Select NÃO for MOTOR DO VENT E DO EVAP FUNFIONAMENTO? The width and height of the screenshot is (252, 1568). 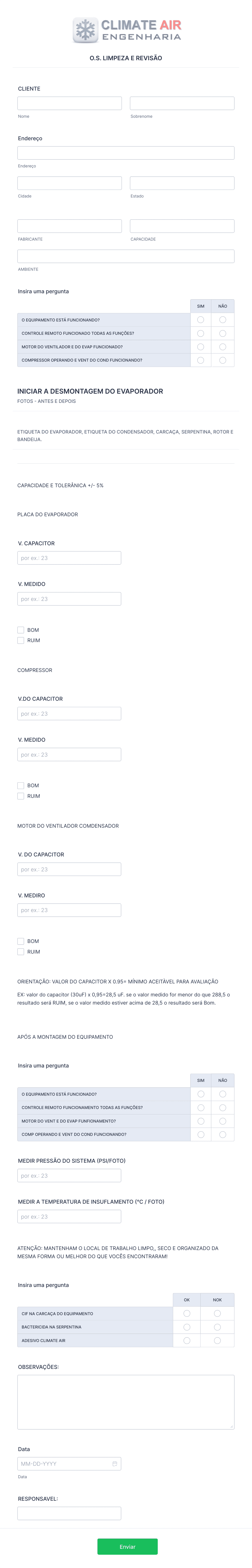click(223, 1121)
